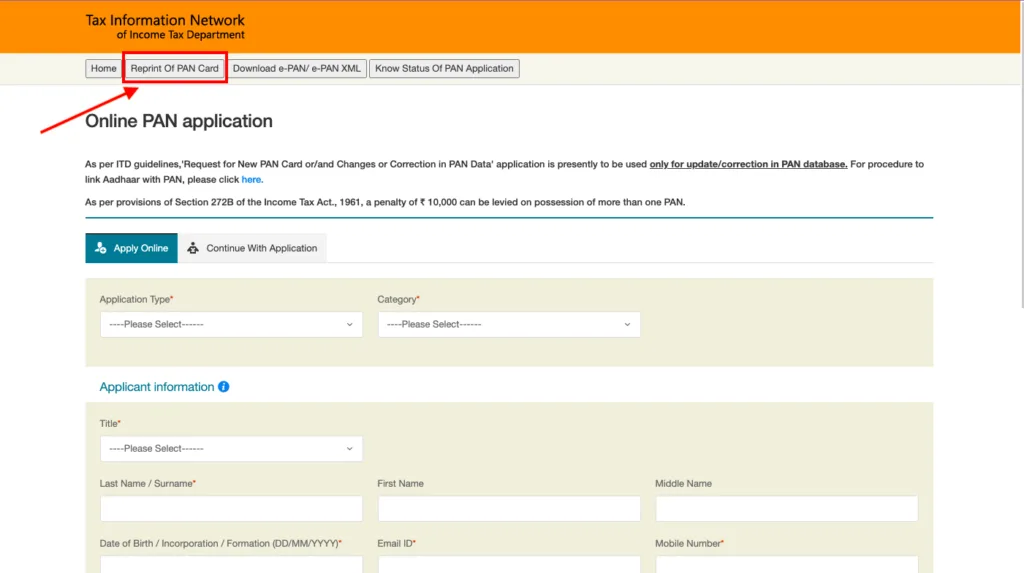Image resolution: width=1024 pixels, height=573 pixels.
Task: Focus the Date of Birth field
Action: pyautogui.click(x=231, y=565)
